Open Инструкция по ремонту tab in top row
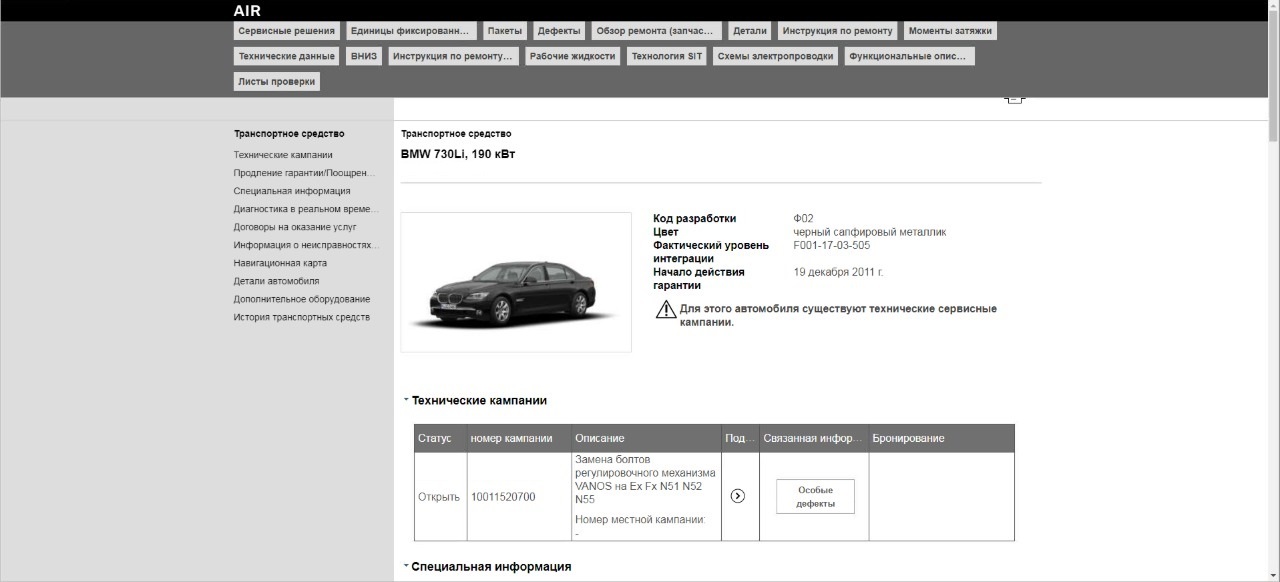The height and width of the screenshot is (582, 1280). pyautogui.click(x=837, y=31)
